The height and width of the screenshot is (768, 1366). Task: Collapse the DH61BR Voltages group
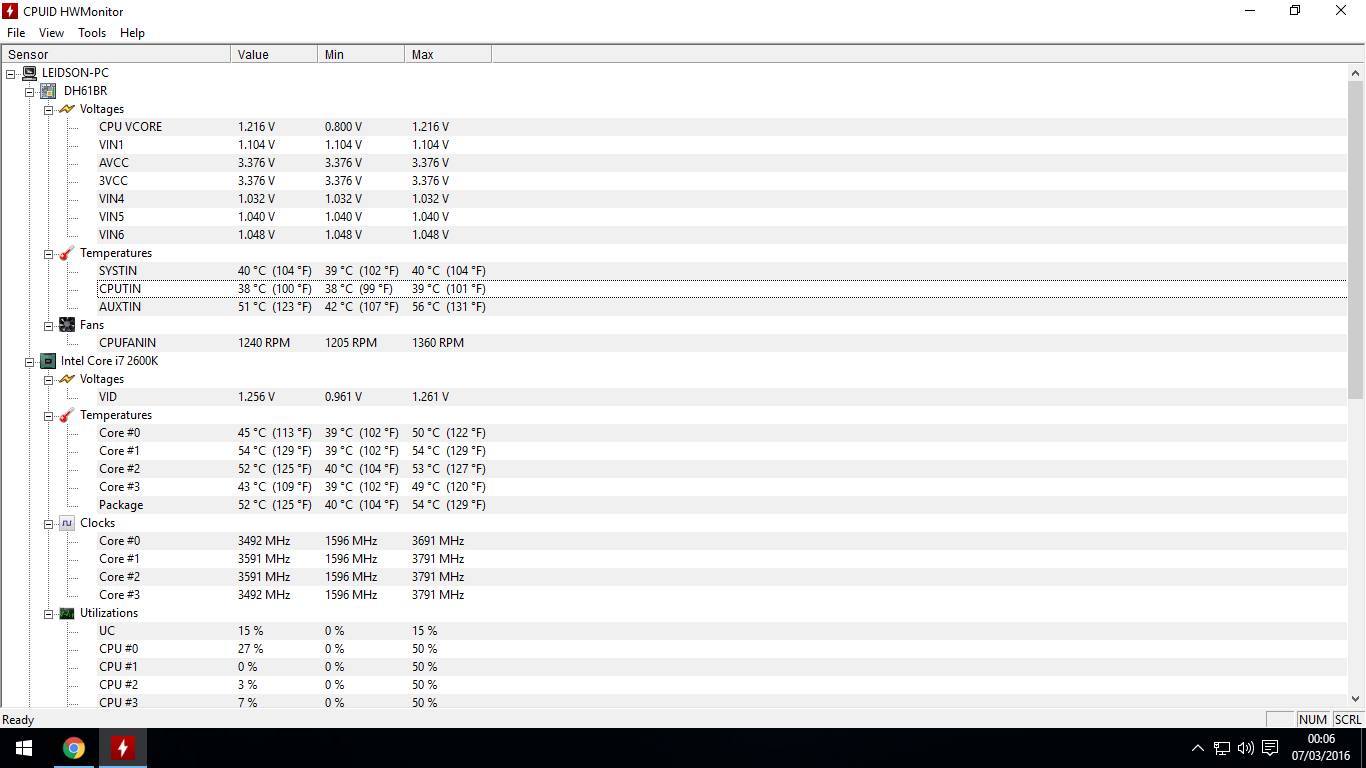click(x=48, y=109)
